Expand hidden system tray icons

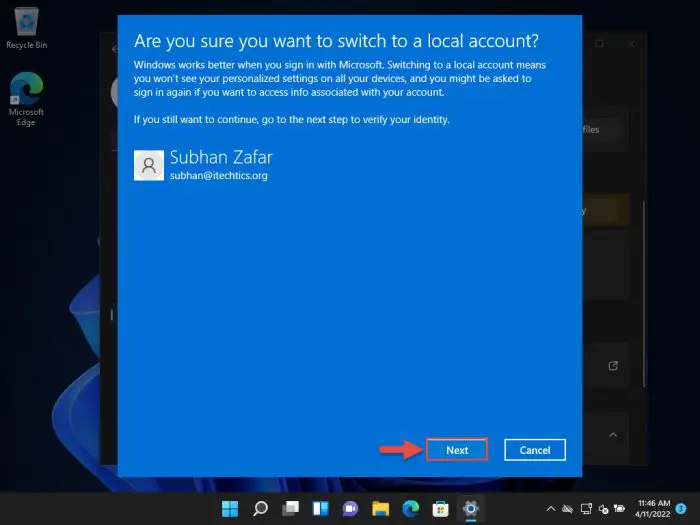coord(550,508)
